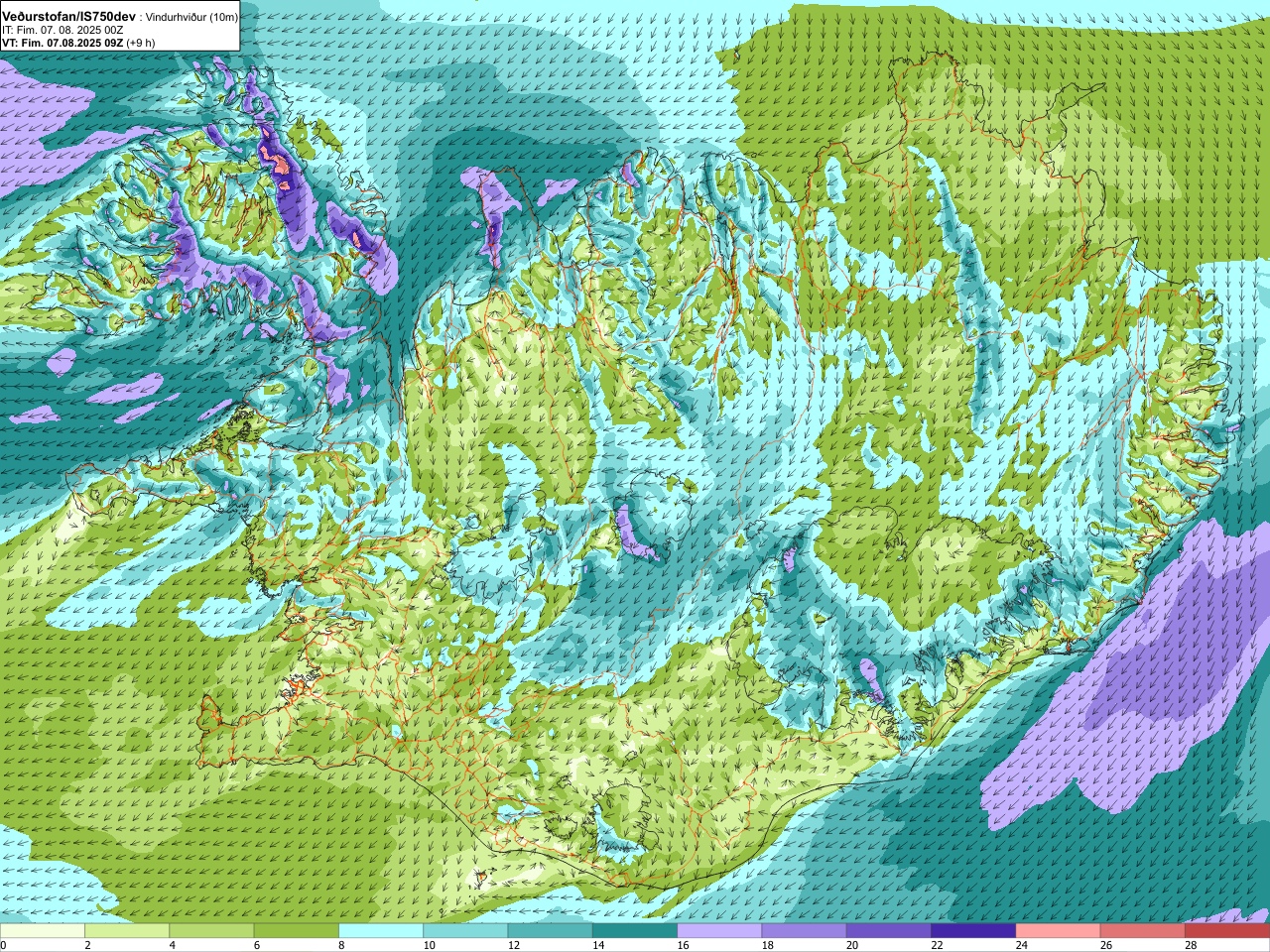
Task: Click the VT: Fim. 07.08.2025 09Z line
Action: (63, 43)
